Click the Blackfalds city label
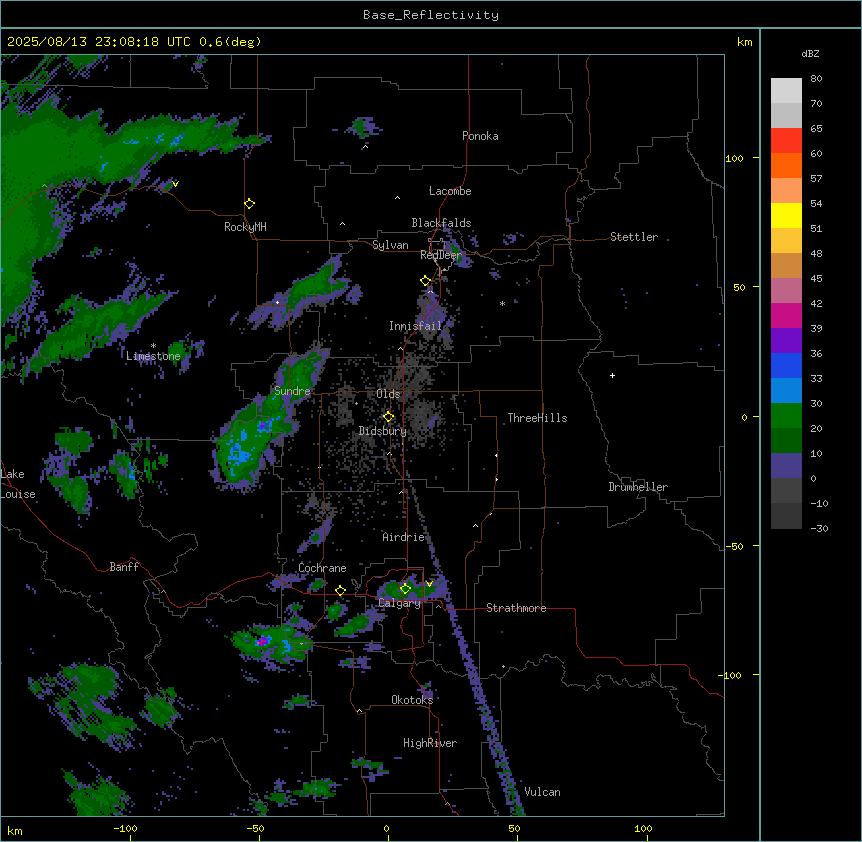The width and height of the screenshot is (862, 842). click(x=441, y=223)
